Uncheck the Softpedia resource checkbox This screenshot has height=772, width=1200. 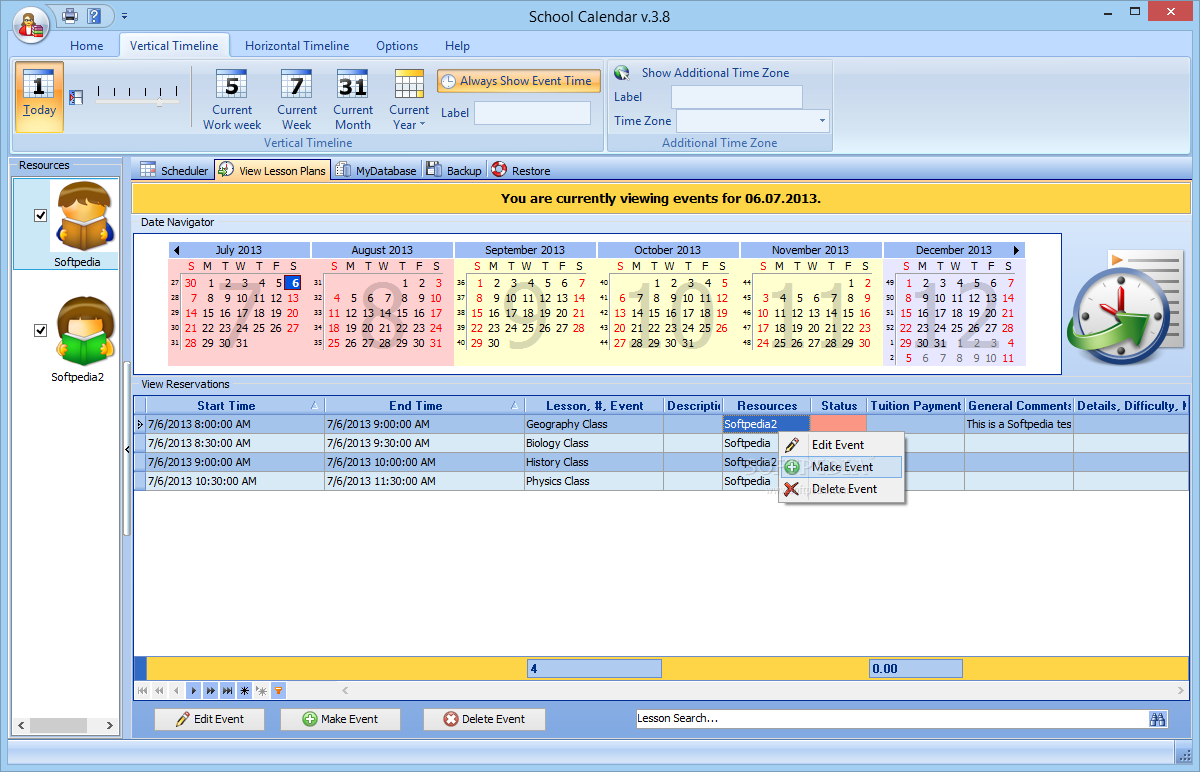pos(41,215)
